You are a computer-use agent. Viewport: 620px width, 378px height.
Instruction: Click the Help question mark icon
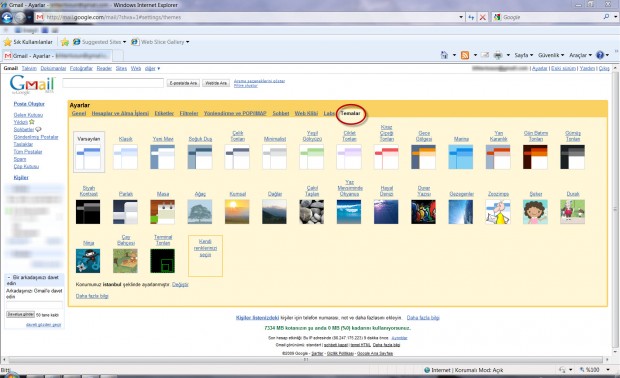coord(600,55)
